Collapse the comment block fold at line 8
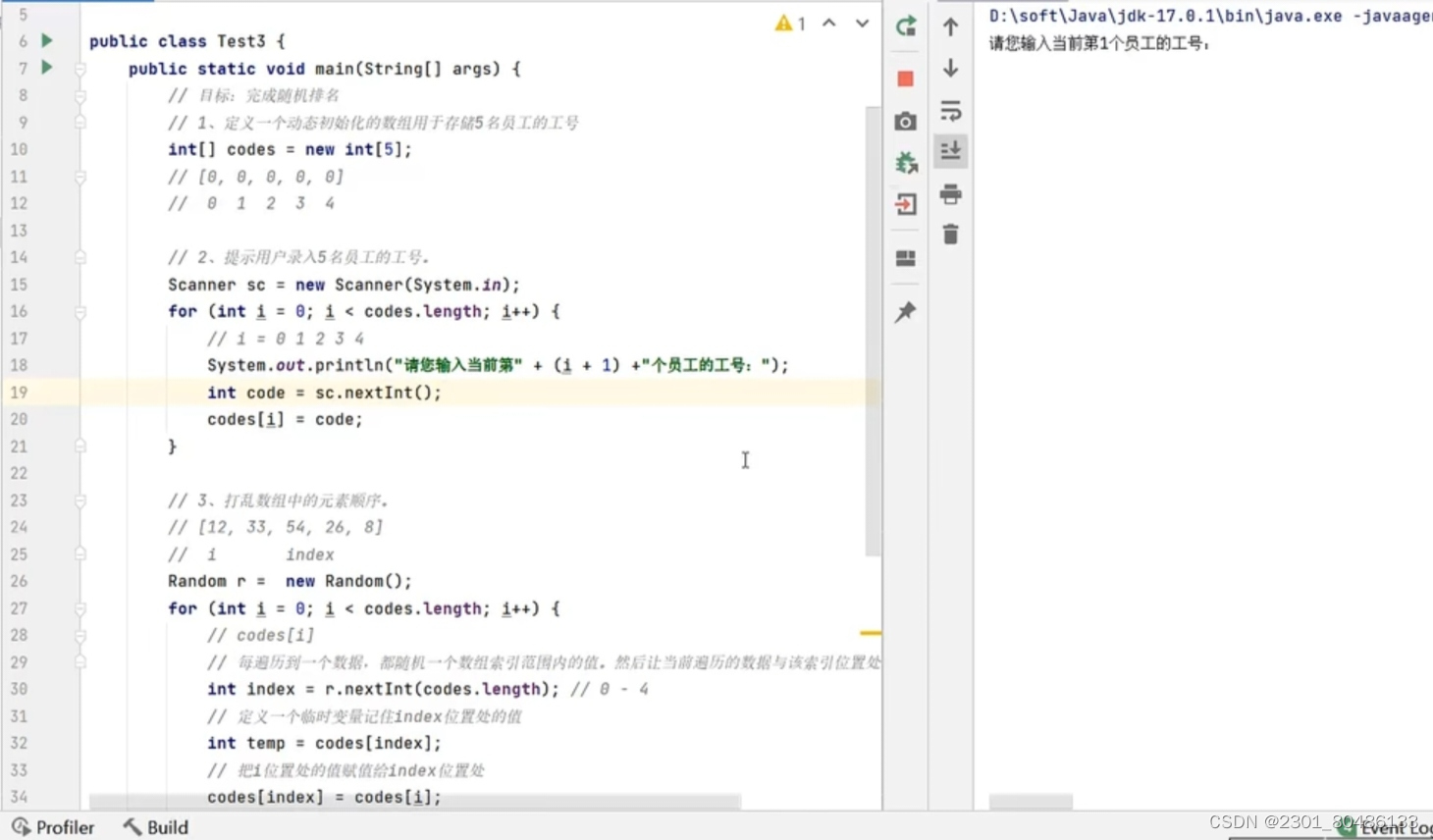Image resolution: width=1433 pixels, height=840 pixels. click(x=80, y=95)
